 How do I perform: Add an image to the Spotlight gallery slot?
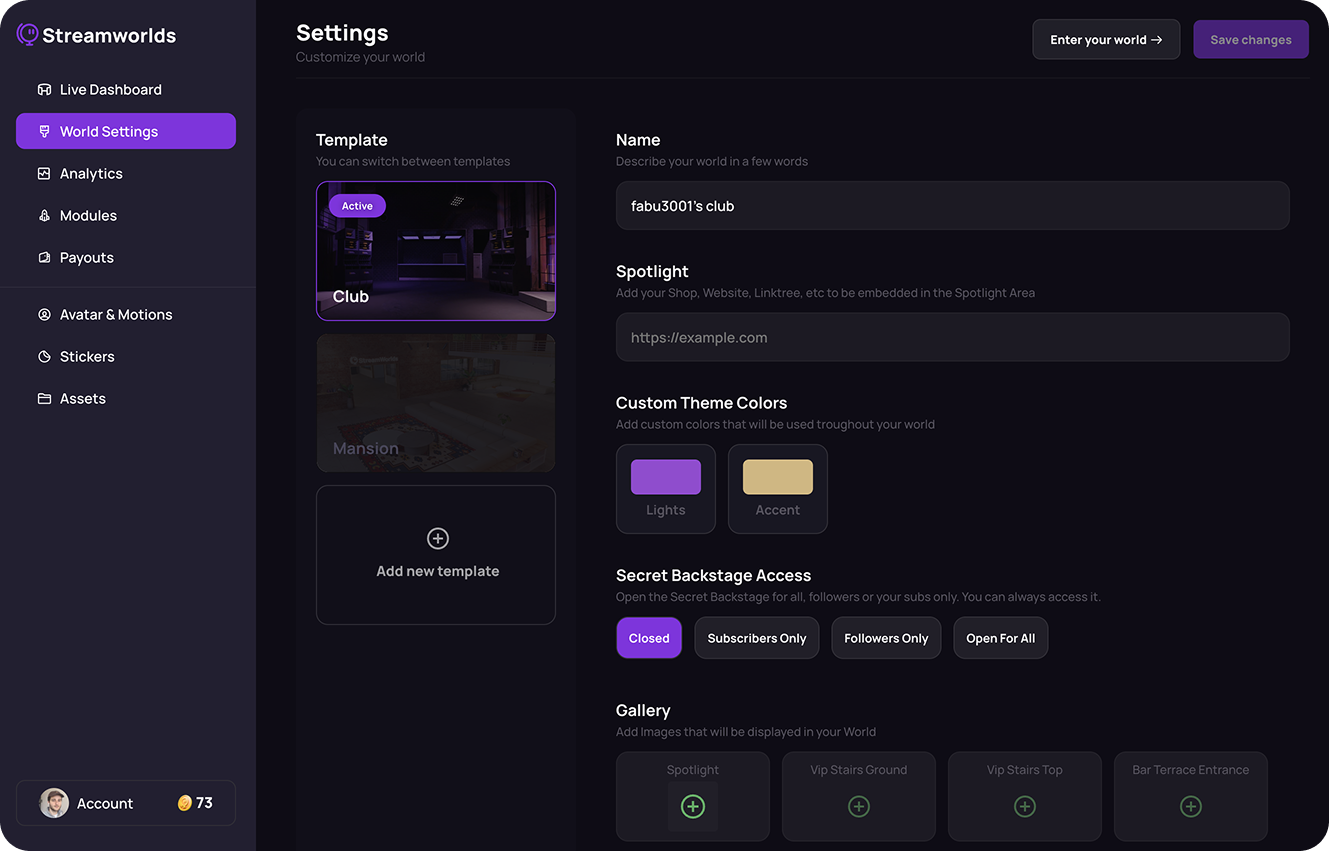[x=692, y=805]
